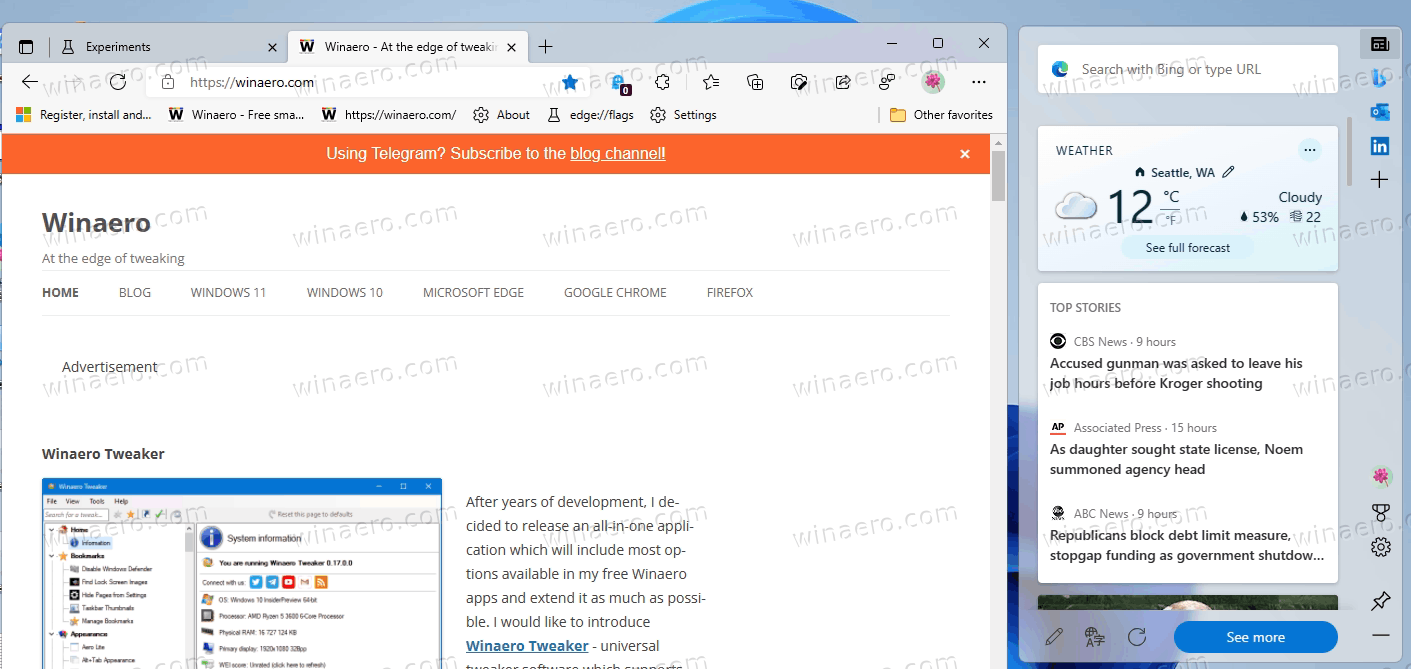Click Search with Bing or type URL box
This screenshot has height=669, width=1411.
click(1187, 69)
